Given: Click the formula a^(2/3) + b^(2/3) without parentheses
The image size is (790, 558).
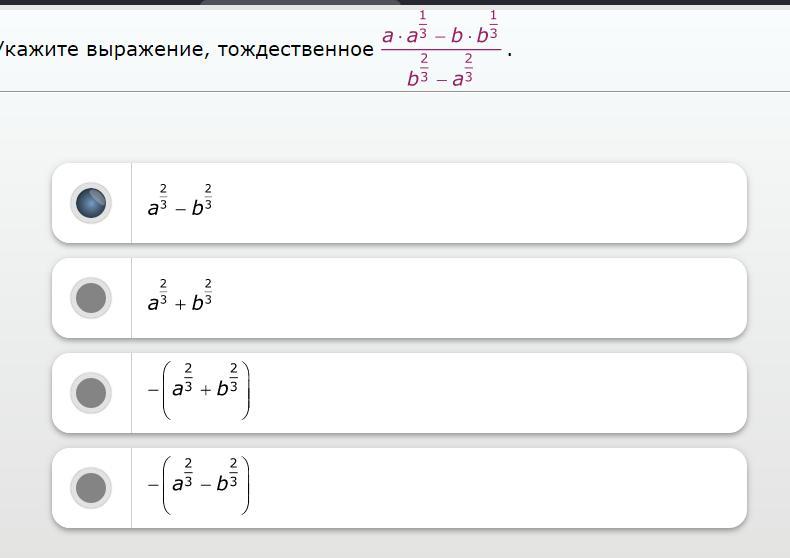Looking at the screenshot, I should click(x=180, y=296).
